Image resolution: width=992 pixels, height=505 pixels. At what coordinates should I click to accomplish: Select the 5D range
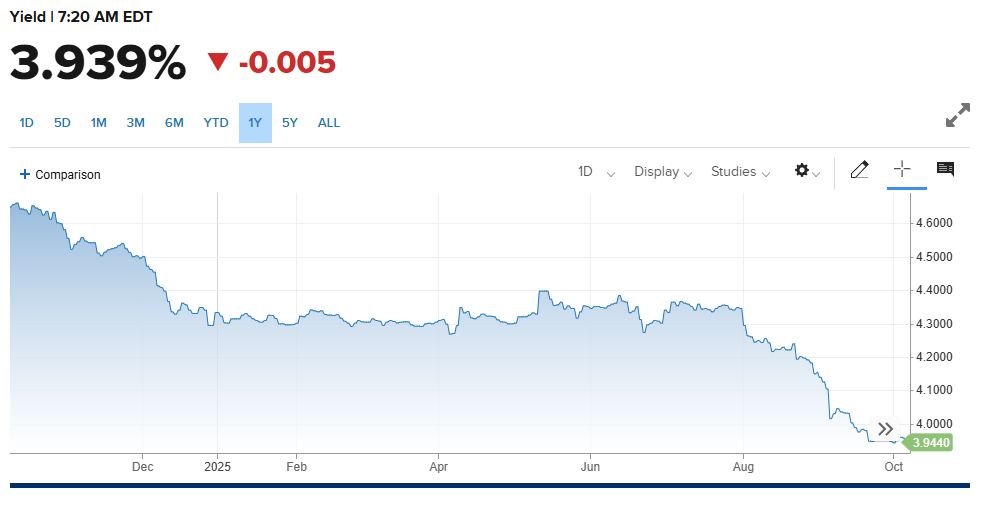pyautogui.click(x=62, y=123)
